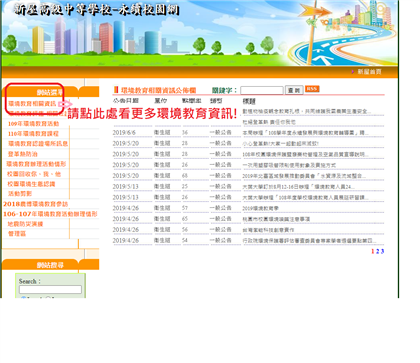Open the 2018農博環境教育參訪 link

coord(36,204)
